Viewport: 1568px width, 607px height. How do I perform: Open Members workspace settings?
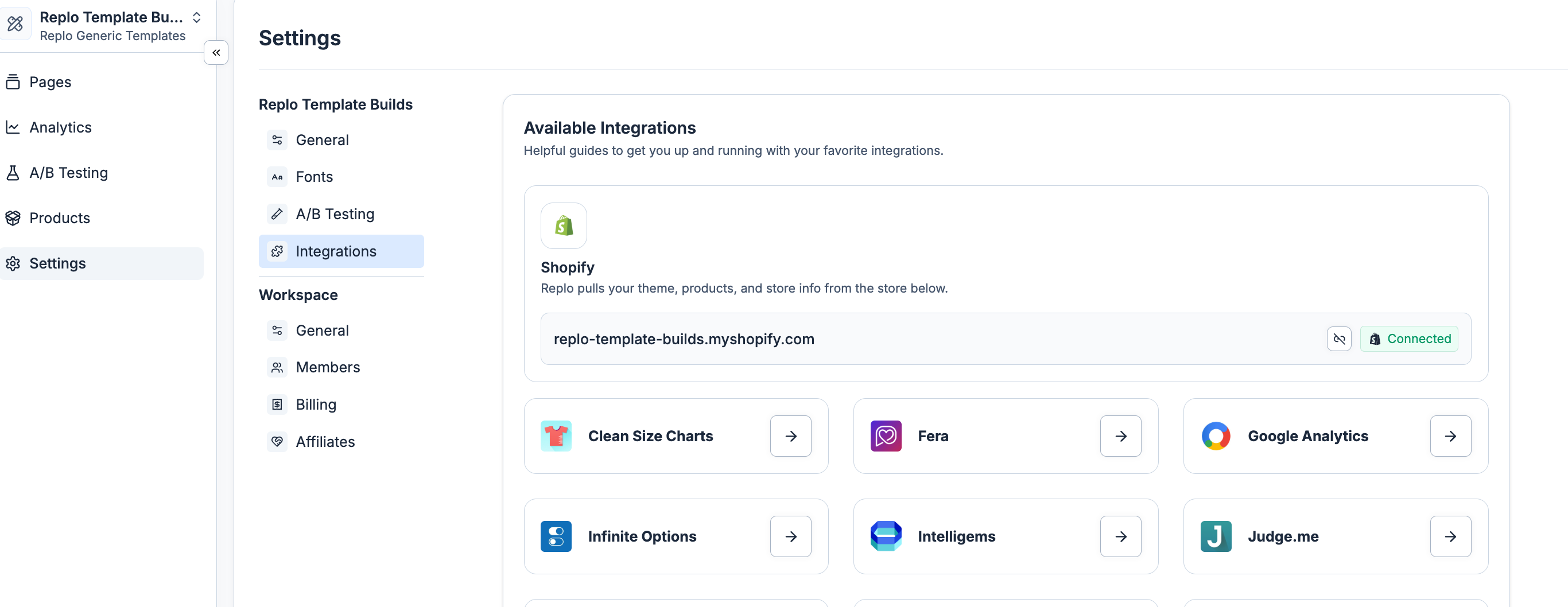tap(328, 367)
